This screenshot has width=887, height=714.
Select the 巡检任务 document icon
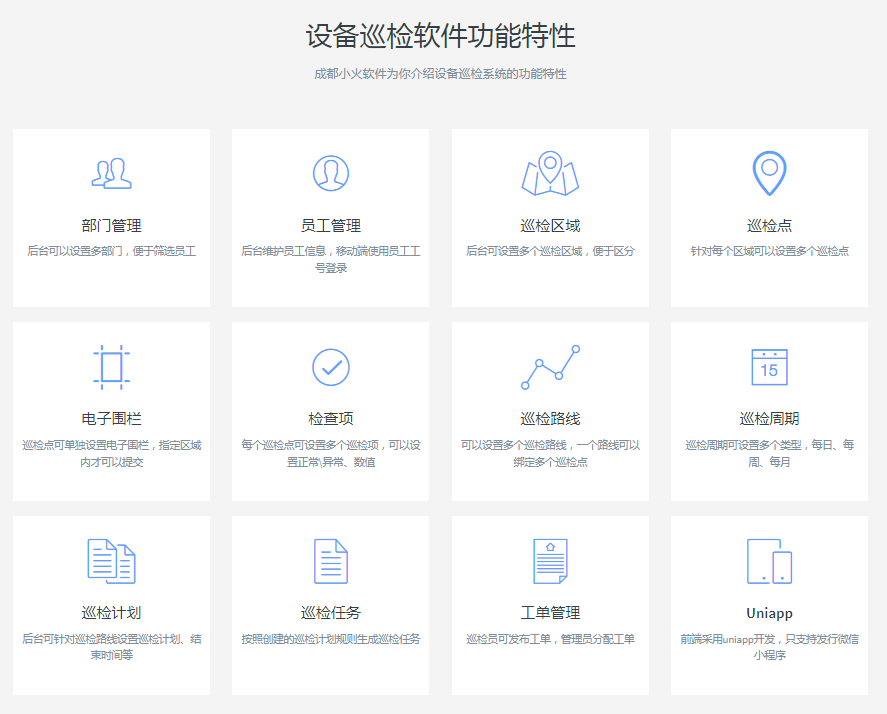click(x=331, y=561)
